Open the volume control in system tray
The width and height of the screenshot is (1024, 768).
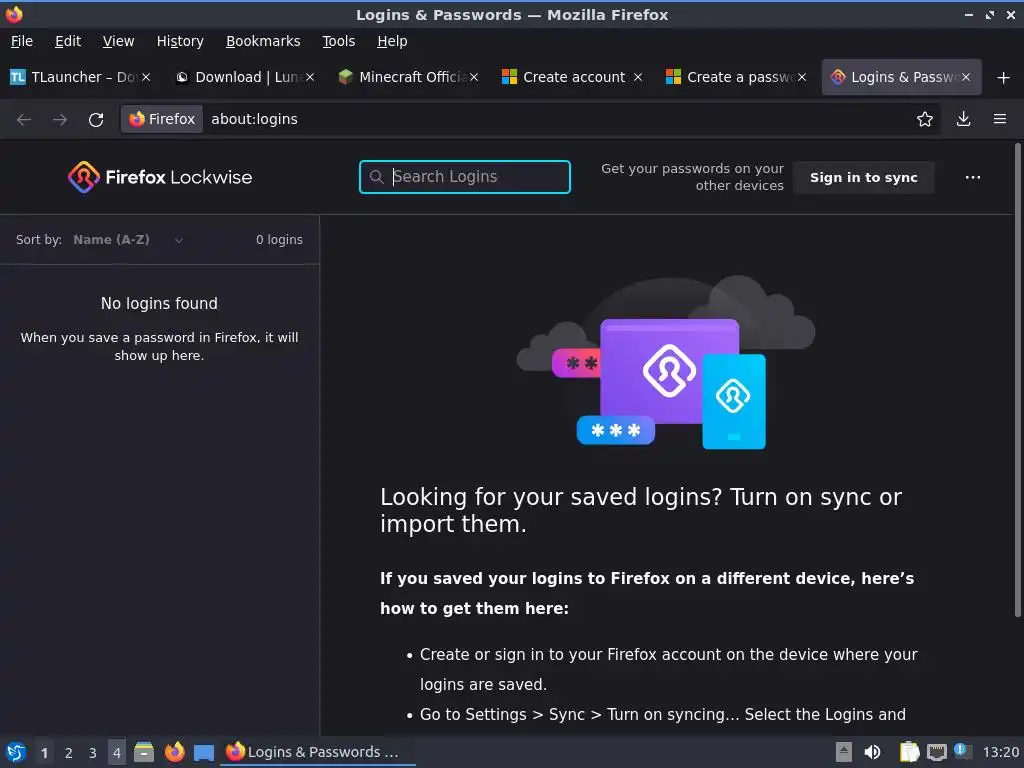[x=872, y=752]
